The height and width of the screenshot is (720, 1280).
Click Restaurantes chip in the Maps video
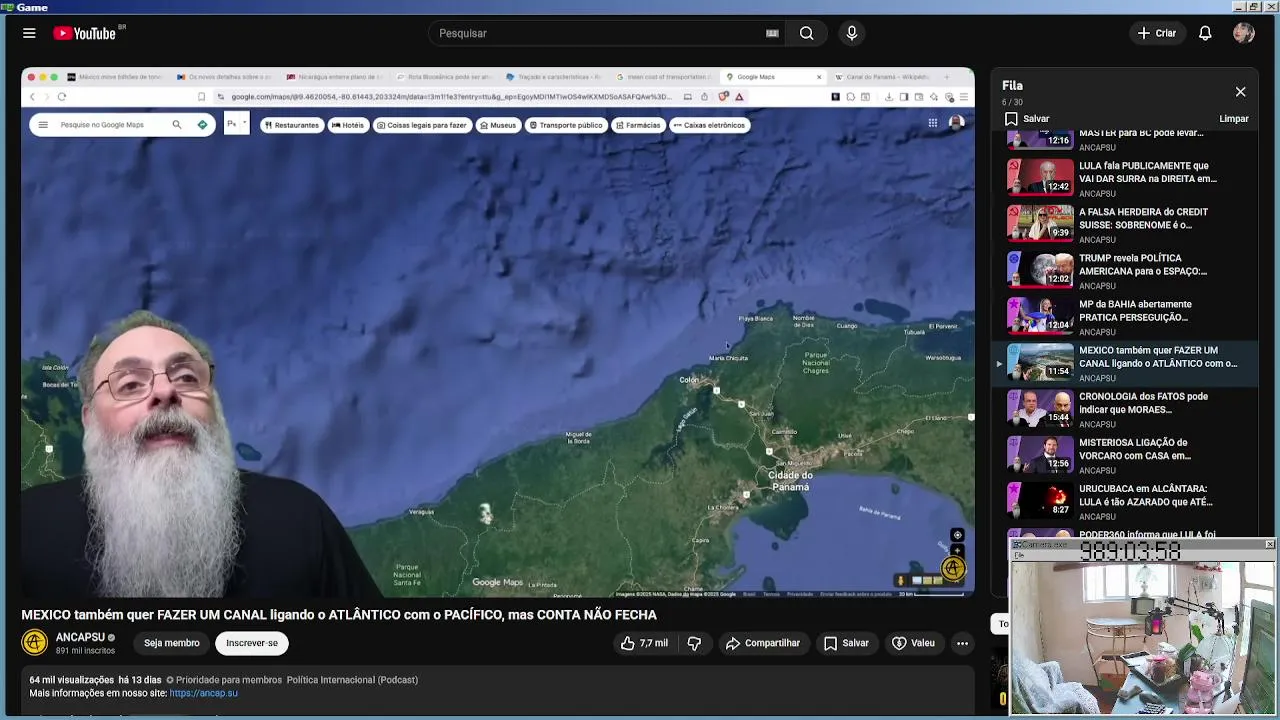[x=291, y=125]
